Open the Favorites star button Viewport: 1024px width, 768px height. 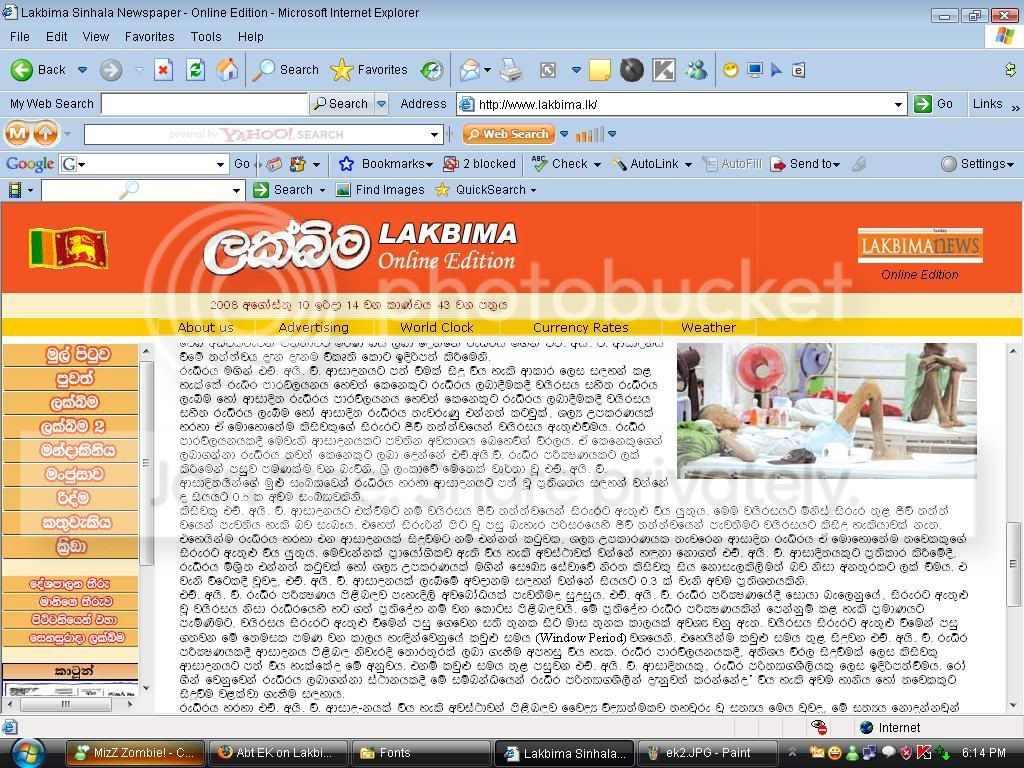point(368,69)
